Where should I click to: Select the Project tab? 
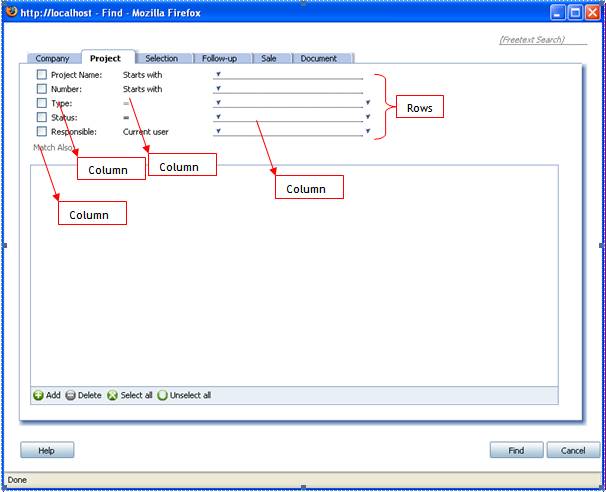tap(106, 58)
